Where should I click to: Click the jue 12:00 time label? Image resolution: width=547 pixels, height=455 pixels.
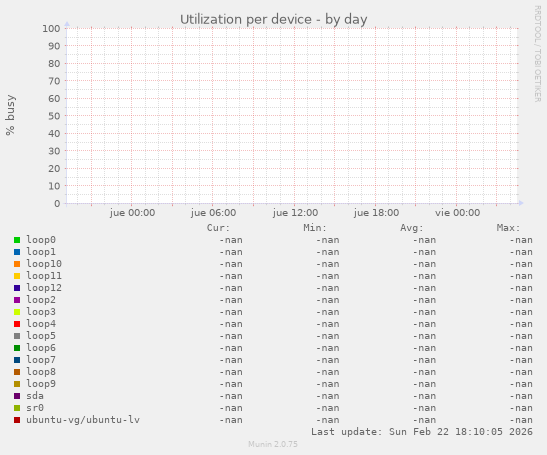[x=295, y=212]
